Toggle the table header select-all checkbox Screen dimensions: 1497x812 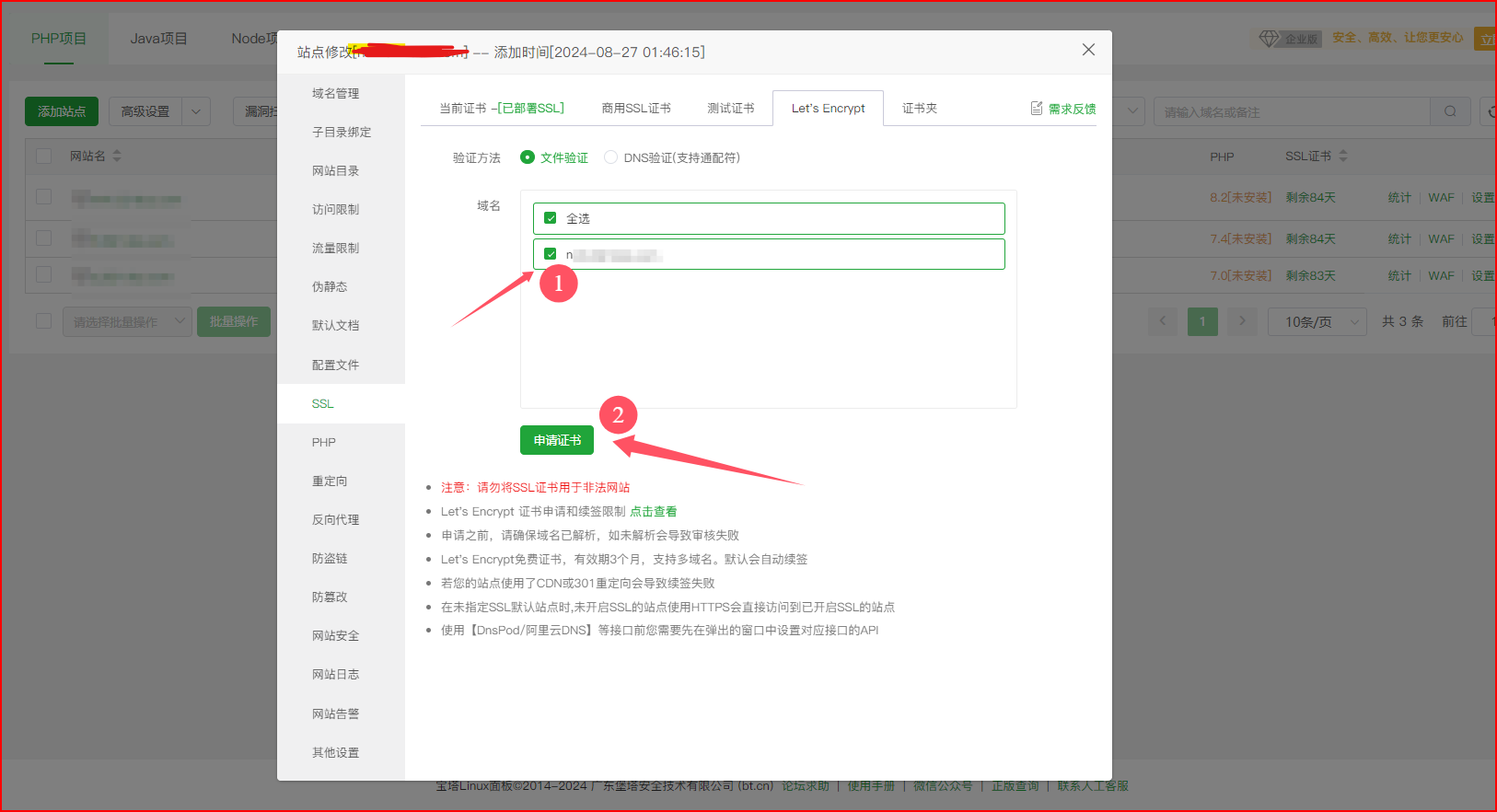[x=43, y=157]
